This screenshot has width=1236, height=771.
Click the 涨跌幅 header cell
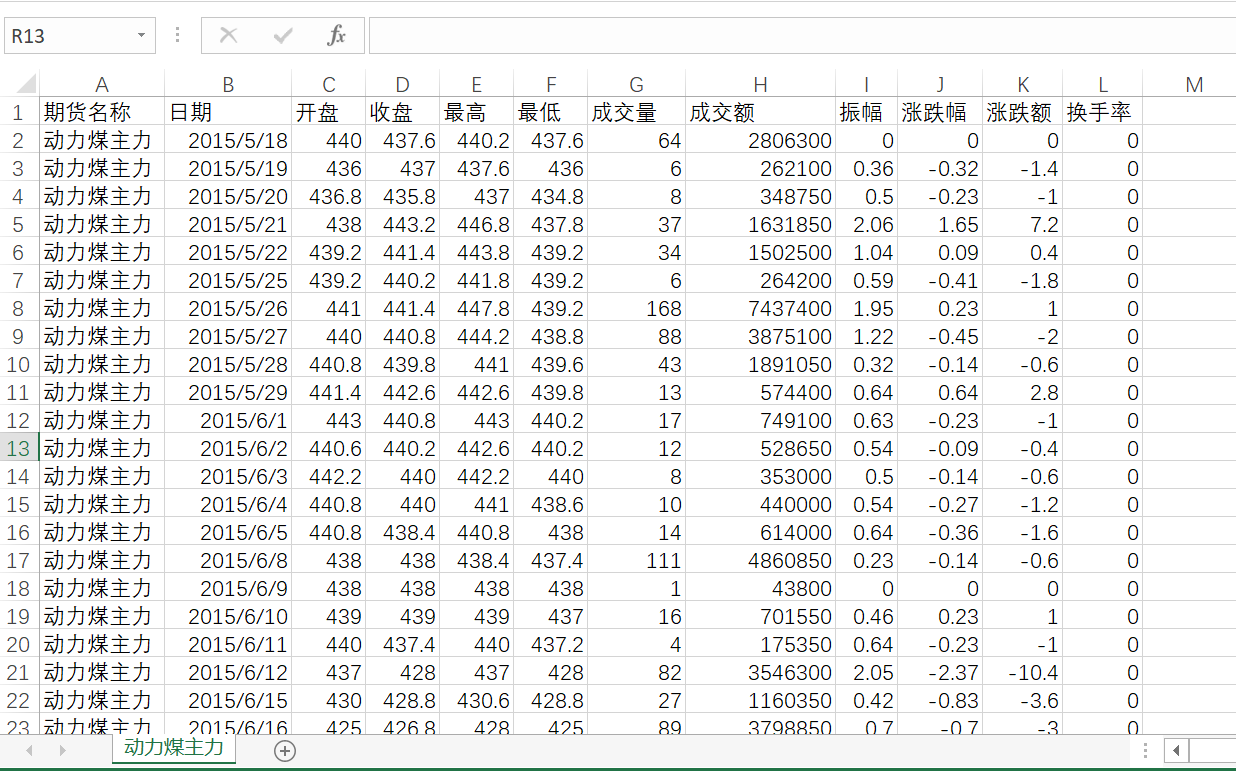940,112
